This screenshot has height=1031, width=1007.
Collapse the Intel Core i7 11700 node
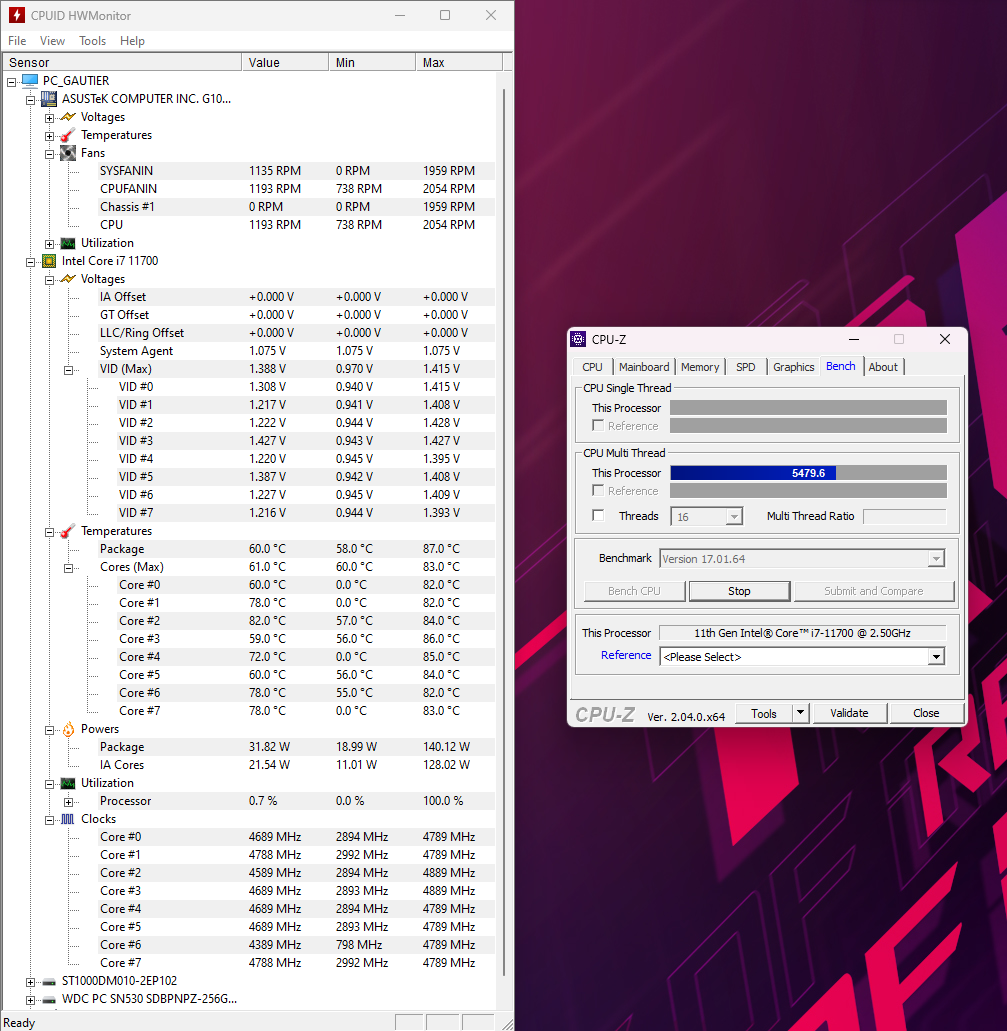30,262
